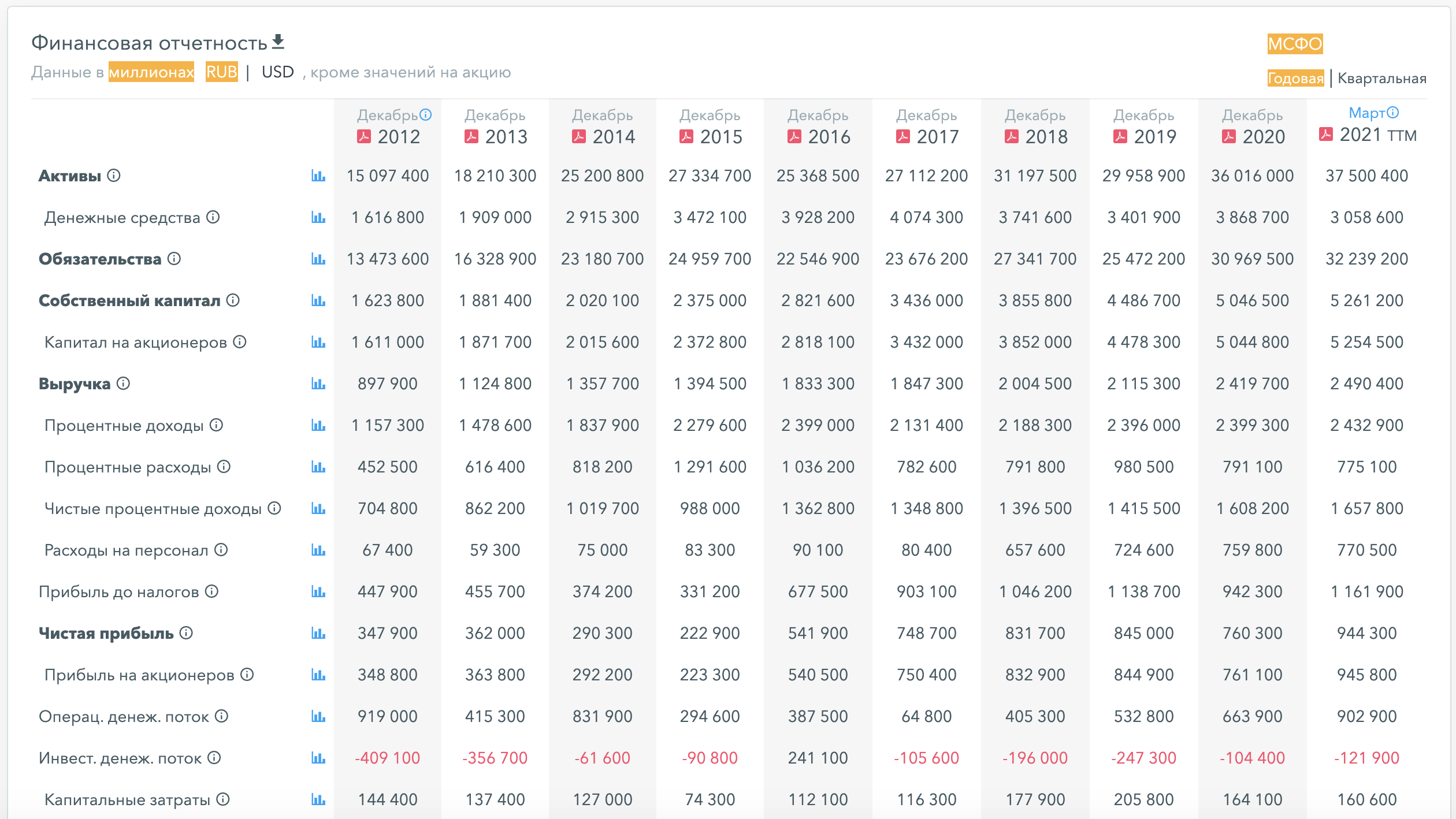Image resolution: width=1456 pixels, height=819 pixels.
Task: Show the info tooltip for Чистая прибыль
Action: coord(186,632)
